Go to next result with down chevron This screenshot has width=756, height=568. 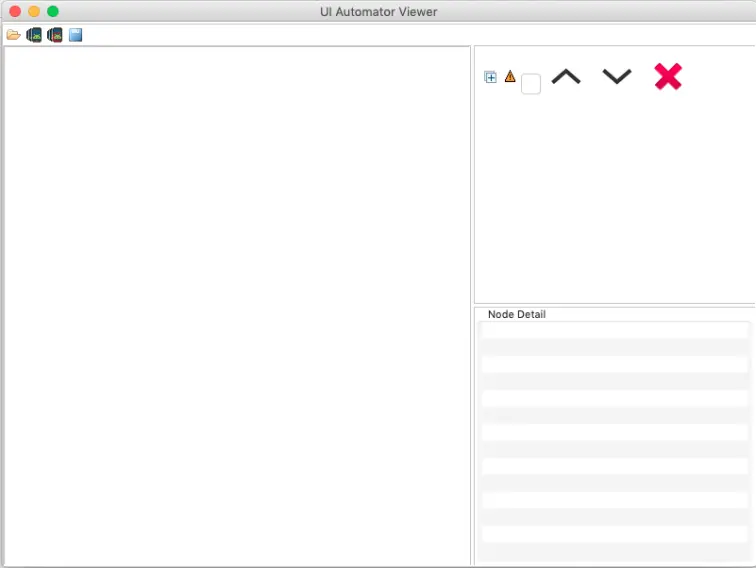(x=617, y=77)
